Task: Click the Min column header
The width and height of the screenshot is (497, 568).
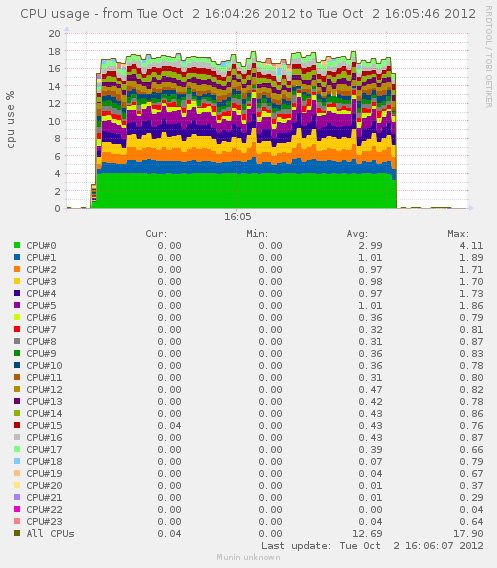Action: 257,234
